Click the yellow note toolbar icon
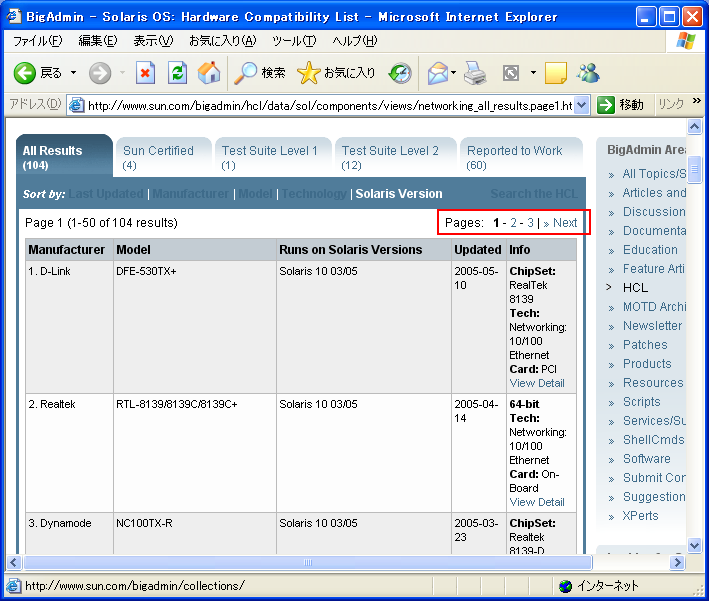Screen dimensions: 709x601 pos(556,73)
